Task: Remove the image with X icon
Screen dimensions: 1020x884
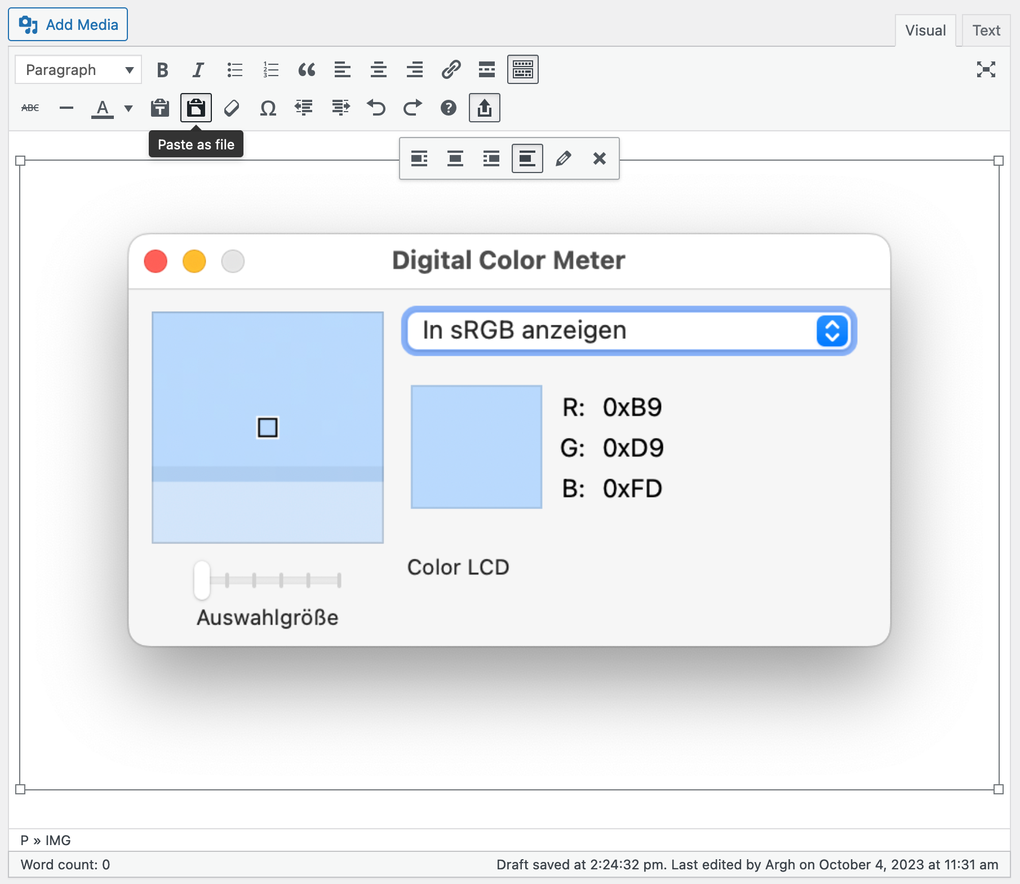Action: point(600,159)
